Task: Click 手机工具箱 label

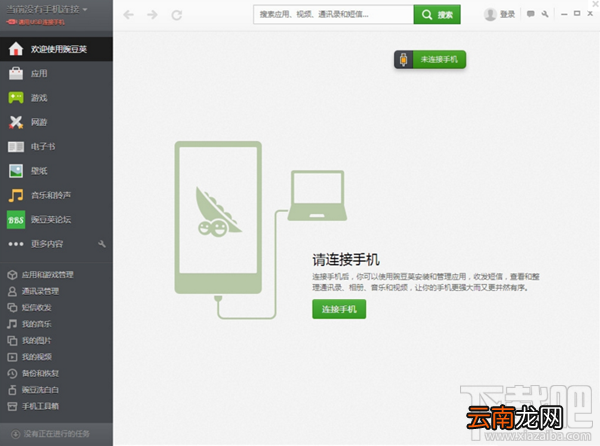Action: [40, 406]
